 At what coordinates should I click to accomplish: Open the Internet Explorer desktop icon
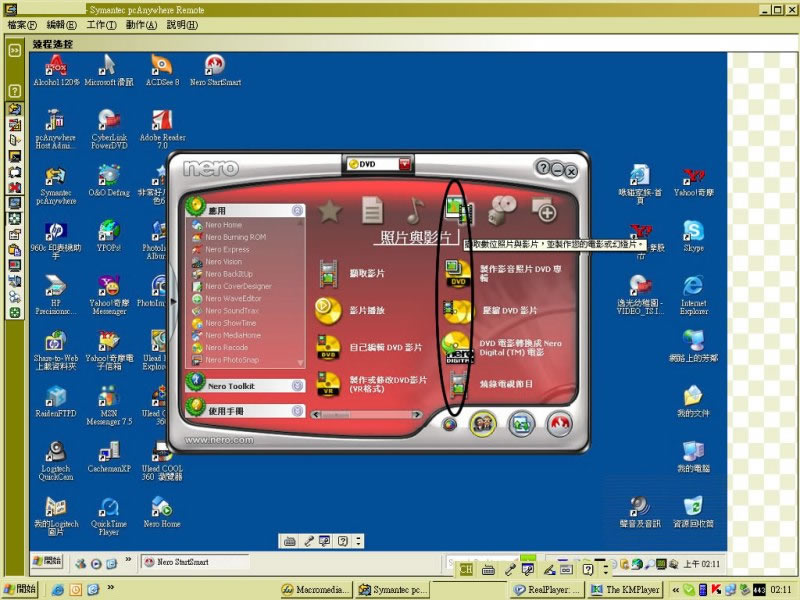[693, 295]
